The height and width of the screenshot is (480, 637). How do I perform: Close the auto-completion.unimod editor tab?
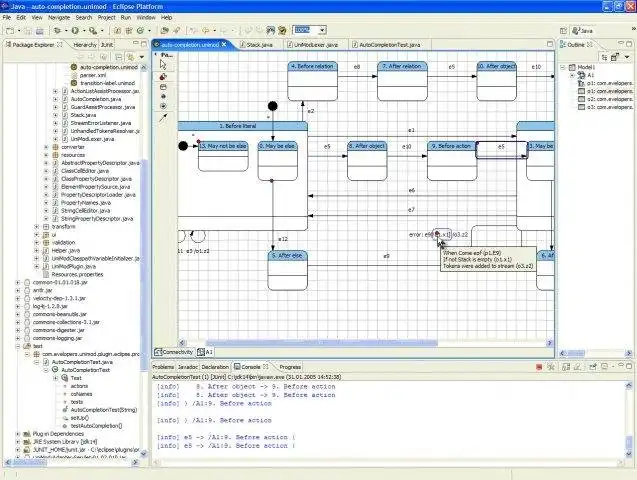(223, 45)
